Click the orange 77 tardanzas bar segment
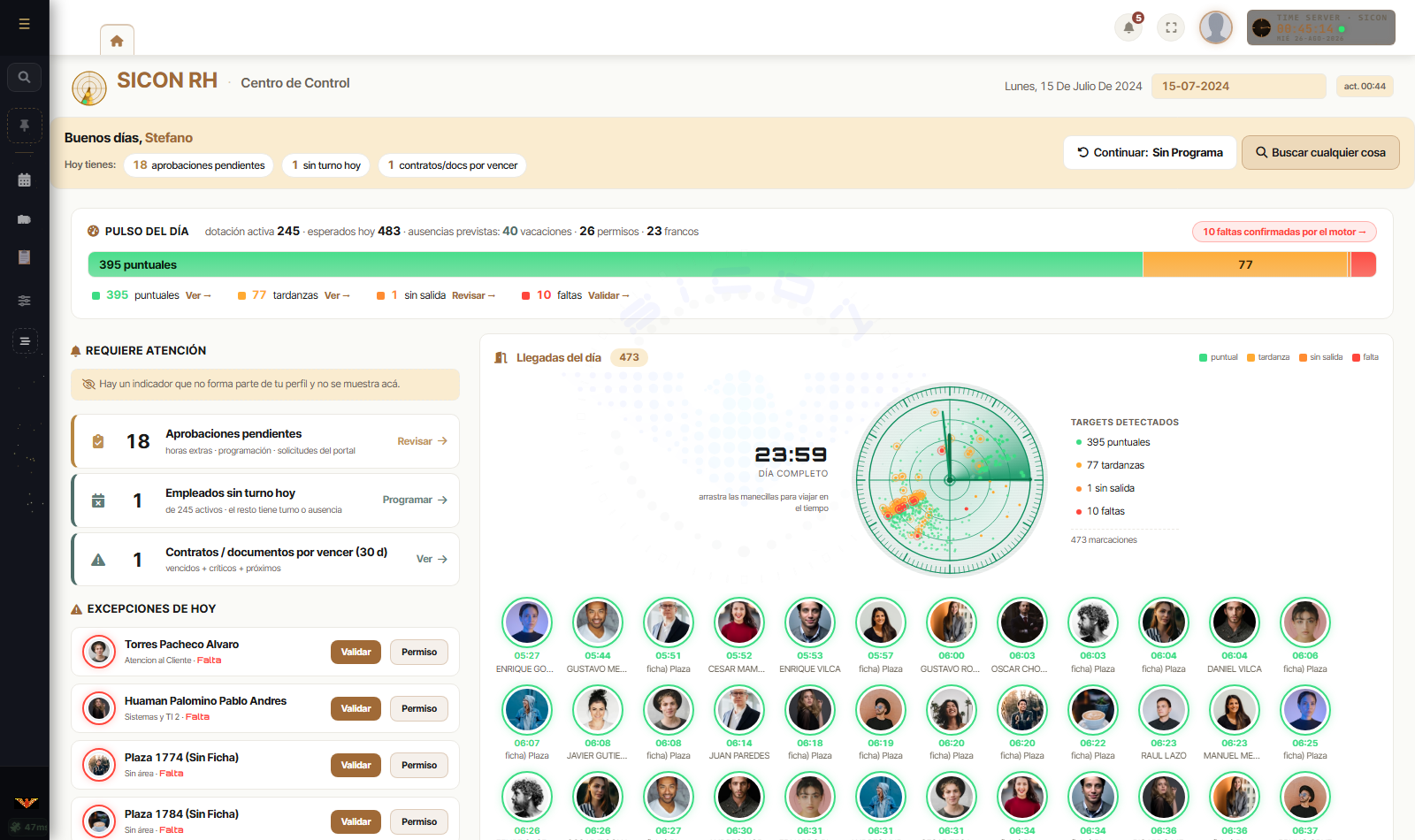 tap(1245, 264)
